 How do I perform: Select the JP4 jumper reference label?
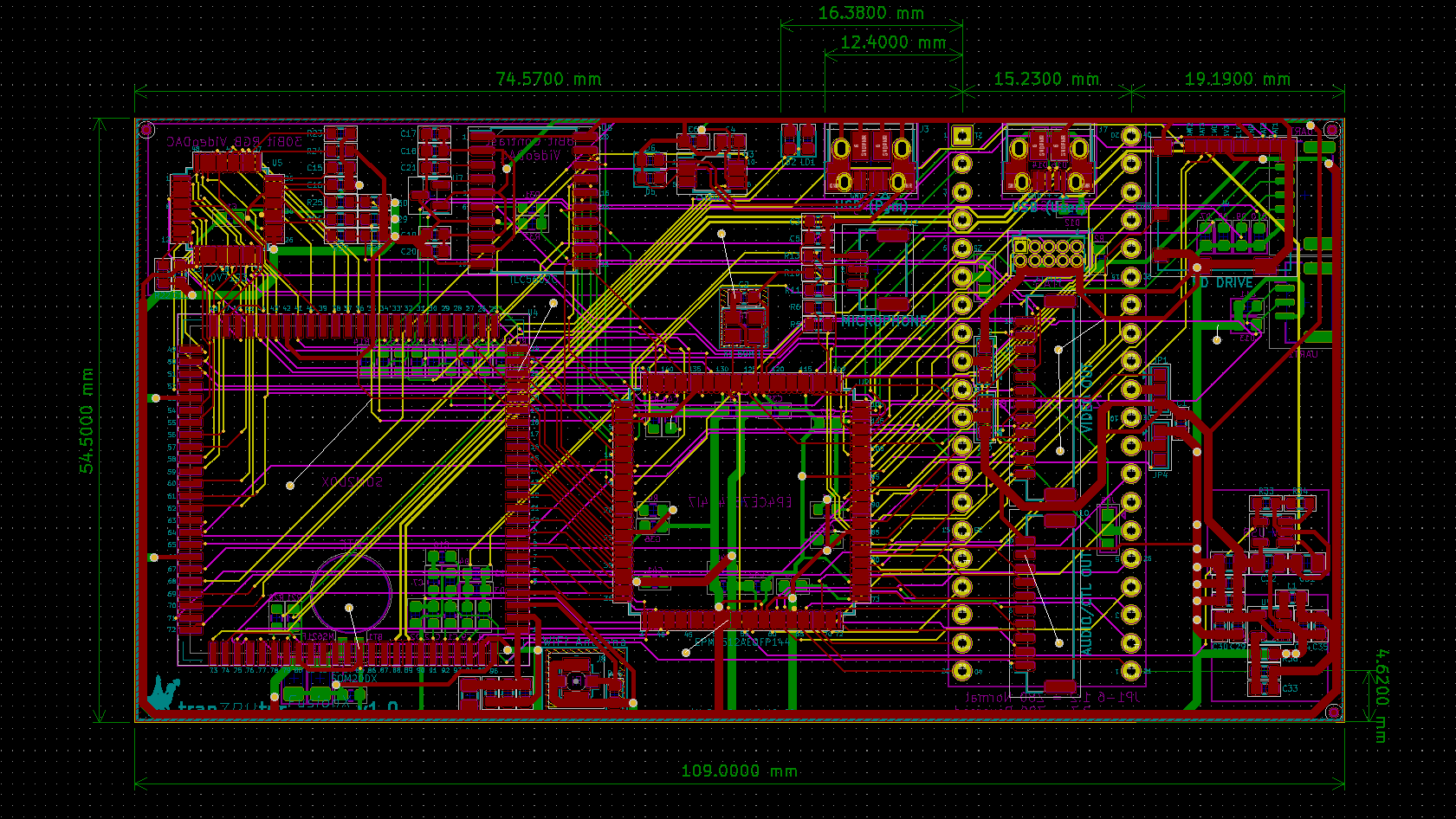click(1160, 474)
